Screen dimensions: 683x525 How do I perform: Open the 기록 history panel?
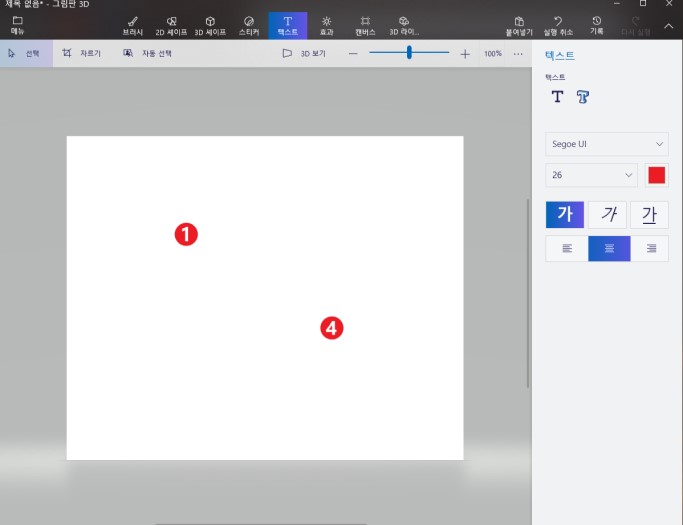(596, 26)
